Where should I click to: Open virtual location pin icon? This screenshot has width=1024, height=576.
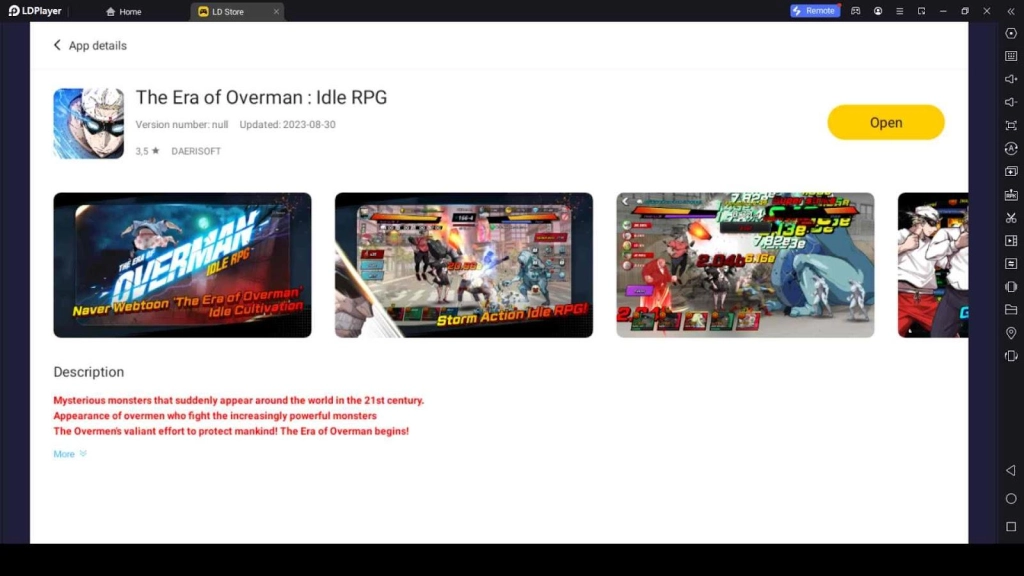[1011, 333]
